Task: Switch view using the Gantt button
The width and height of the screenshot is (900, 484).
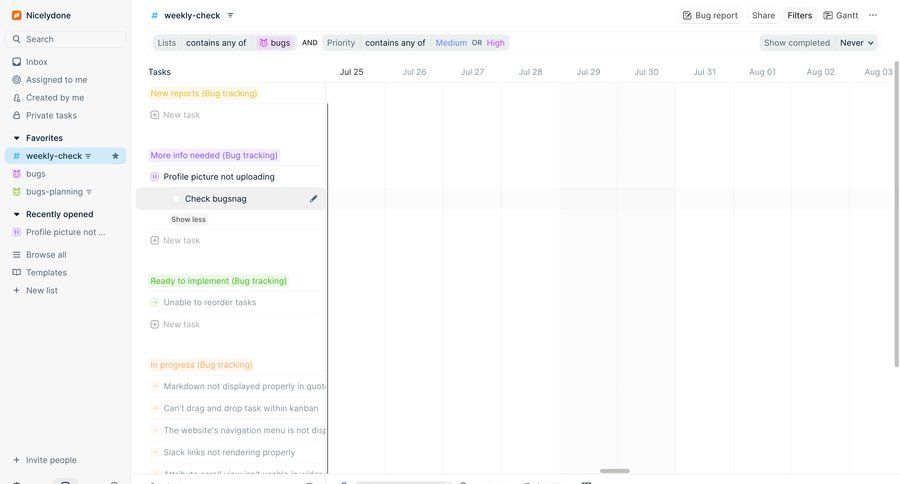Action: point(840,15)
